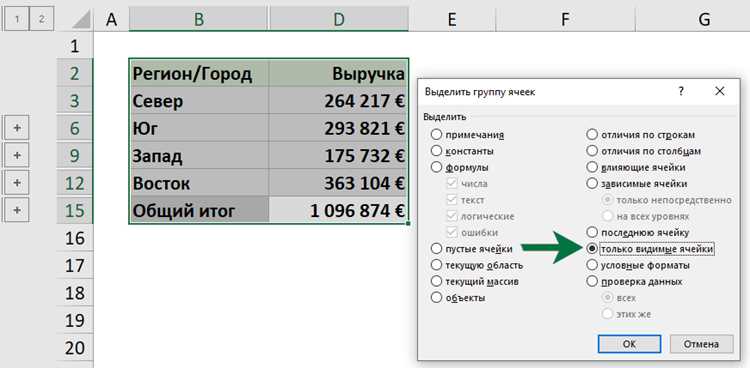Image resolution: width=750 pixels, height=368 pixels.
Task: Select the 'Запад' cell
Action: pyautogui.click(x=199, y=156)
